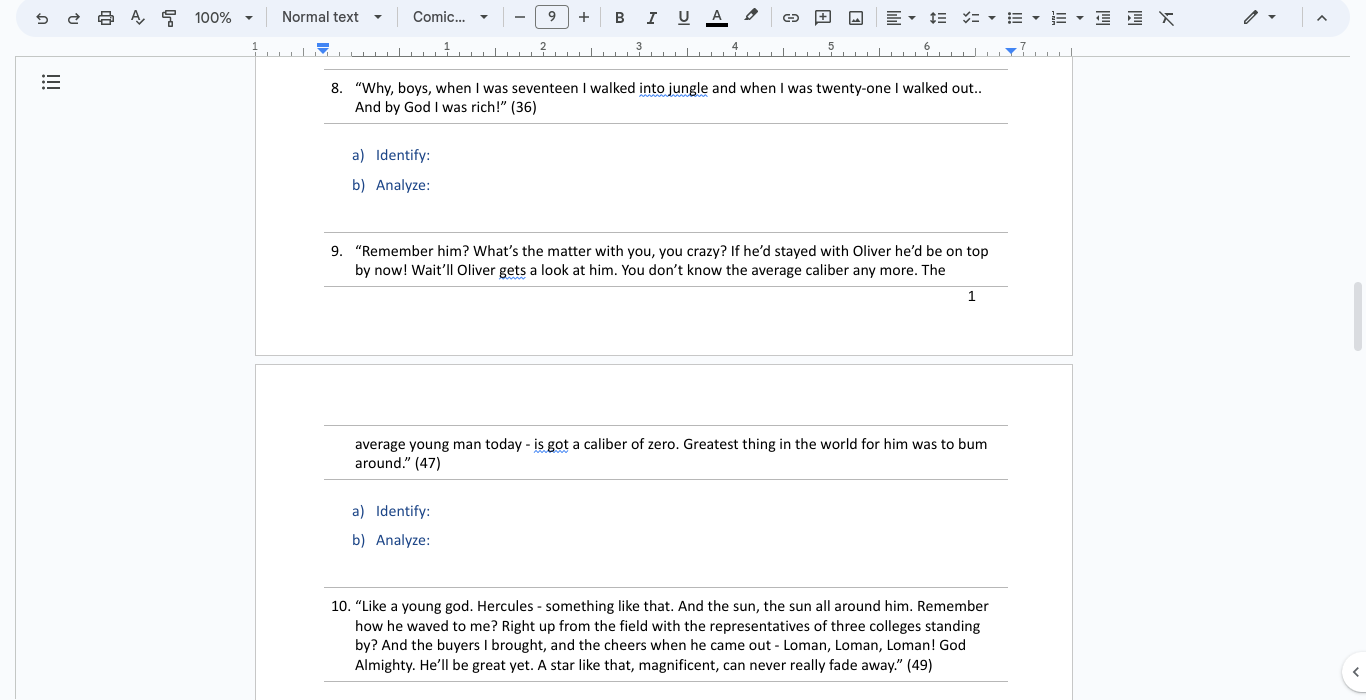Click the text 'Almighty. He'll be great yet'
Image resolution: width=1366 pixels, height=700 pixels.
pos(443,665)
